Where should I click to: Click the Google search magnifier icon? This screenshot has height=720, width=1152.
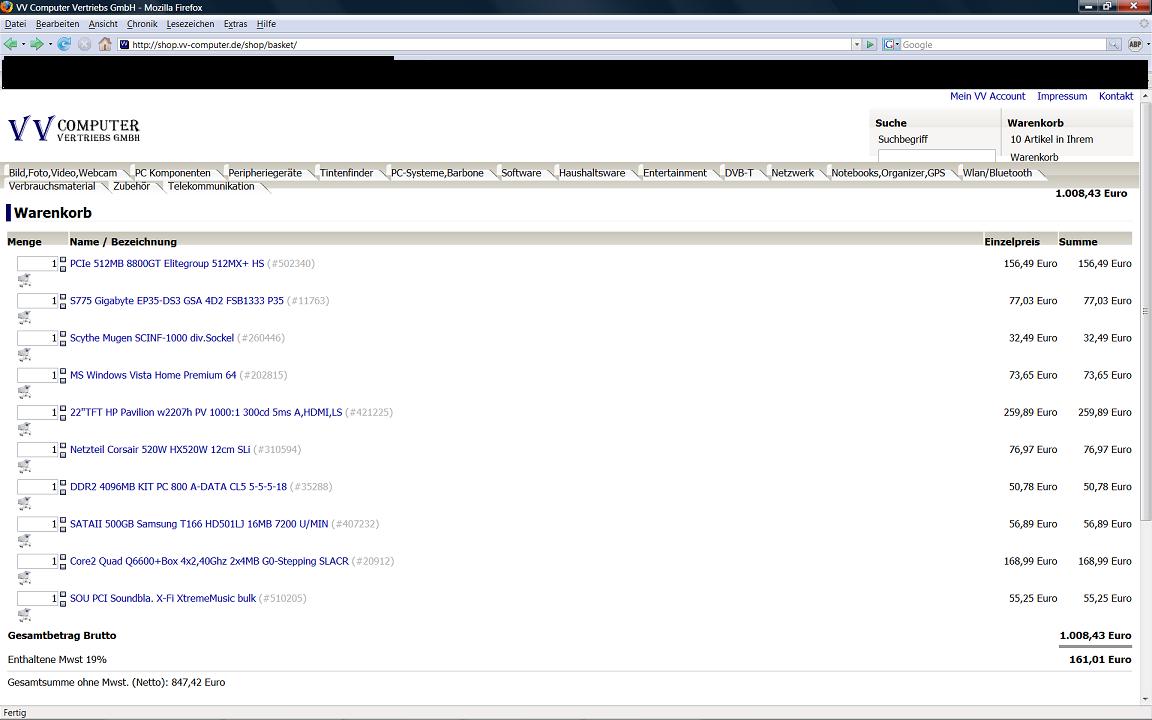[1115, 44]
